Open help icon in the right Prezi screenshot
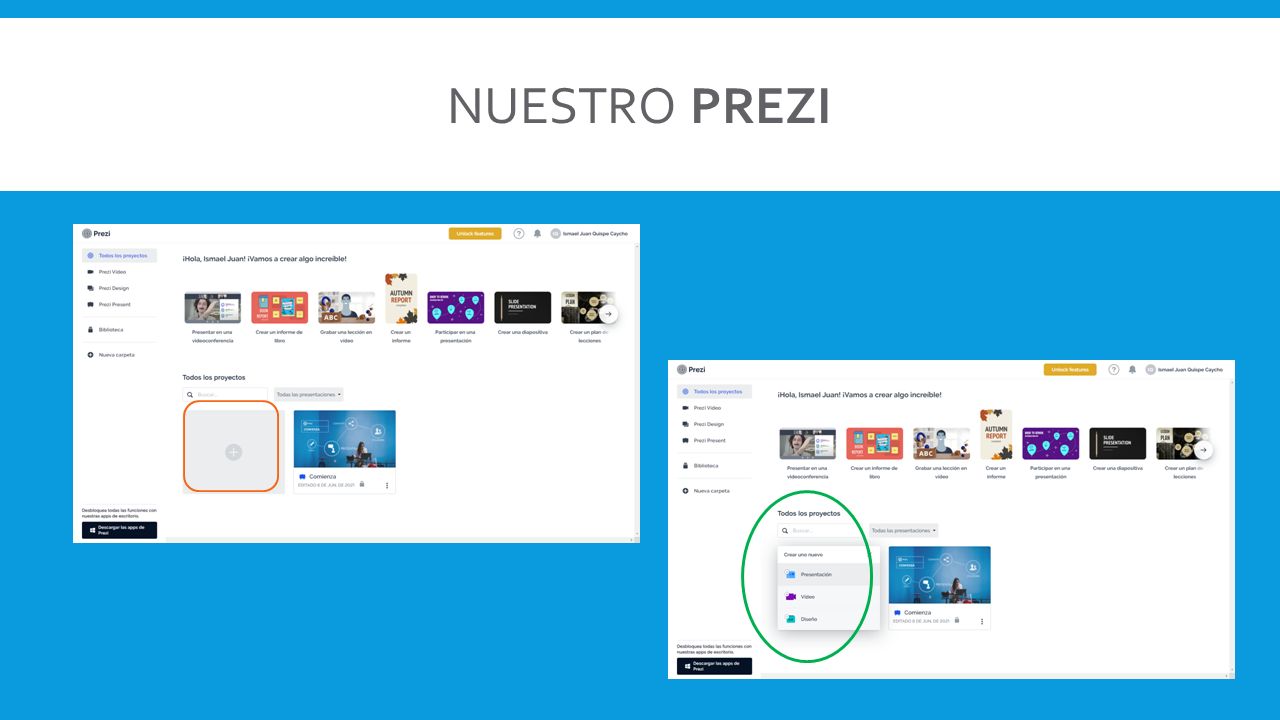This screenshot has height=720, width=1280. (1114, 369)
